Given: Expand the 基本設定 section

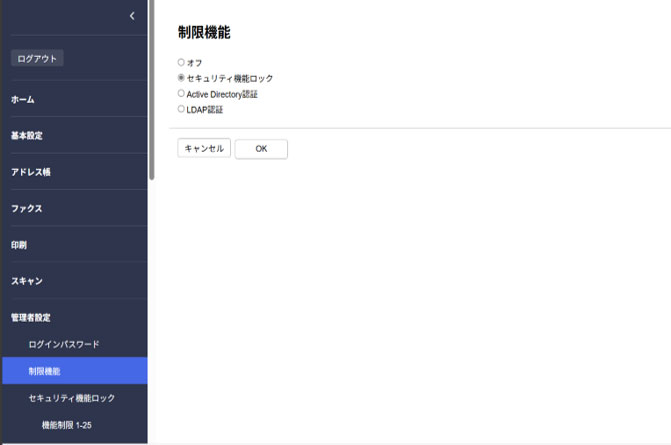Looking at the screenshot, I should pos(27,136).
